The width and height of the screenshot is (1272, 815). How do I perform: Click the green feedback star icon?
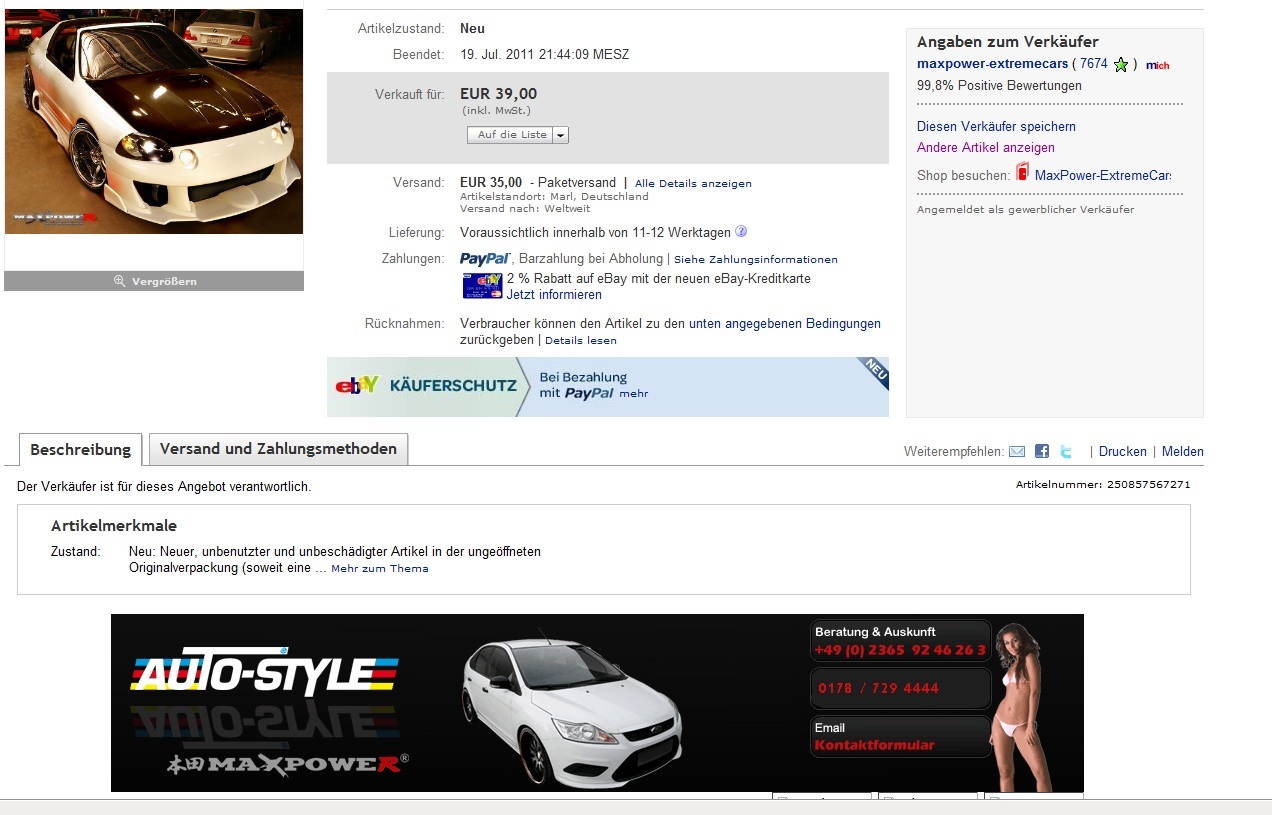coord(1121,65)
